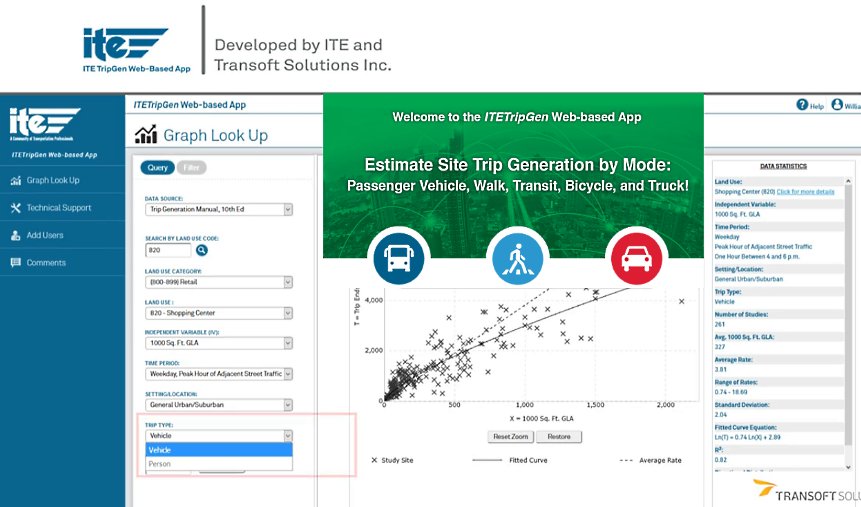
Task: Switch to the Filter tab
Action: [192, 168]
